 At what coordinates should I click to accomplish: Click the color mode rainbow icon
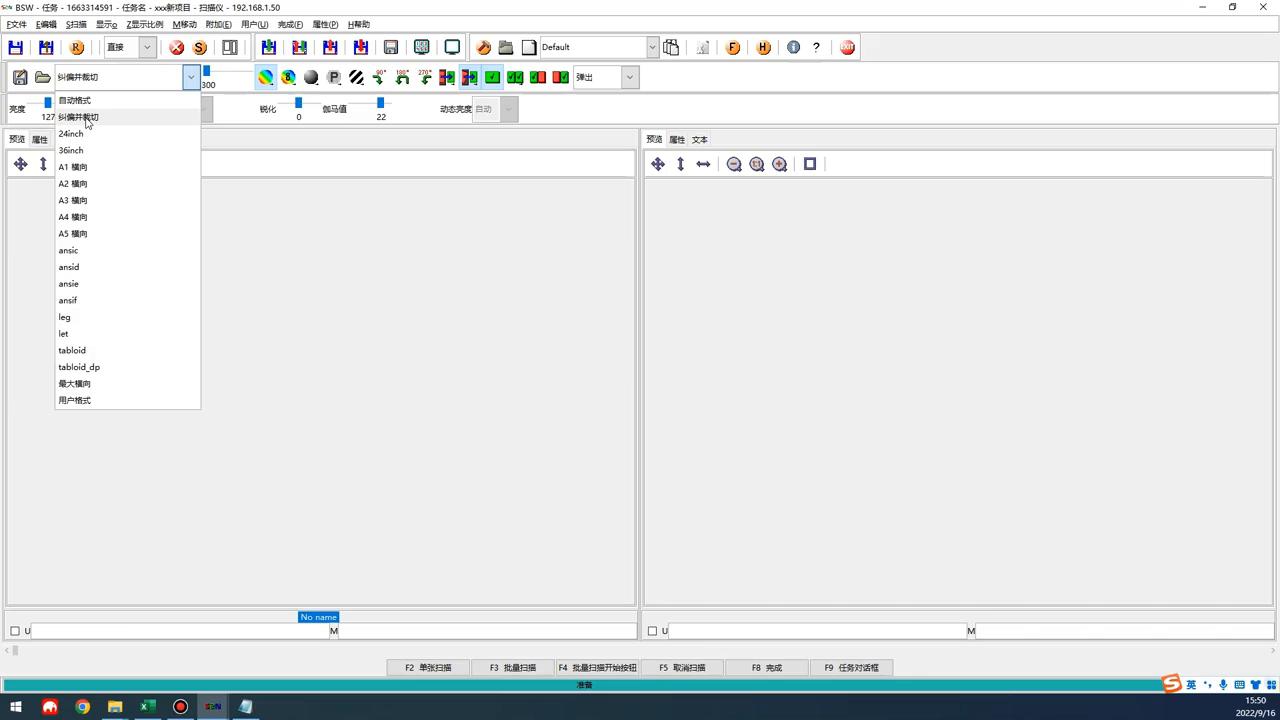[x=265, y=77]
